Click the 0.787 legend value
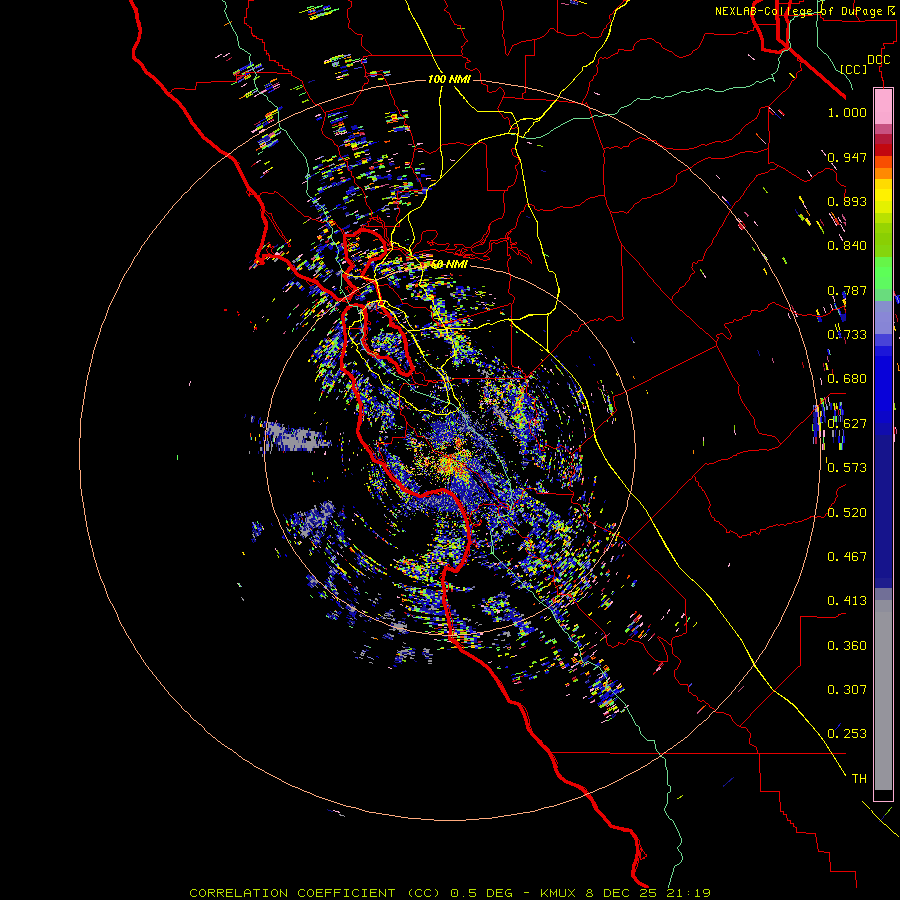900x900 pixels. (847, 290)
